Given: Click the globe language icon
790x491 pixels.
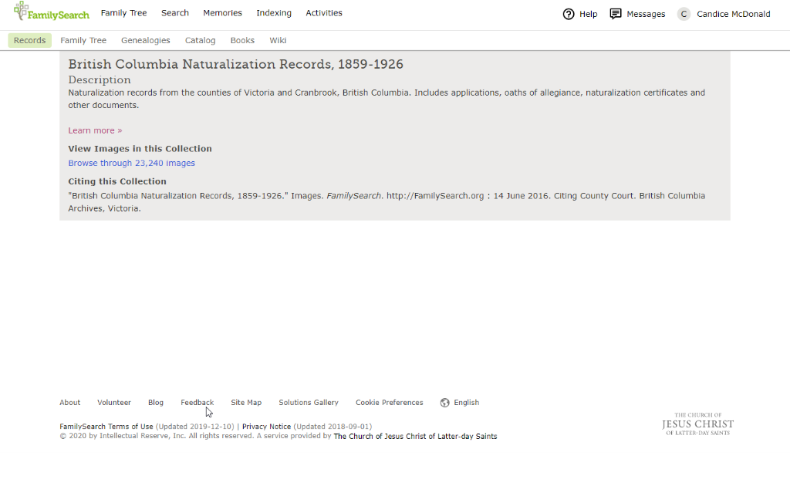Looking at the screenshot, I should pyautogui.click(x=445, y=403).
